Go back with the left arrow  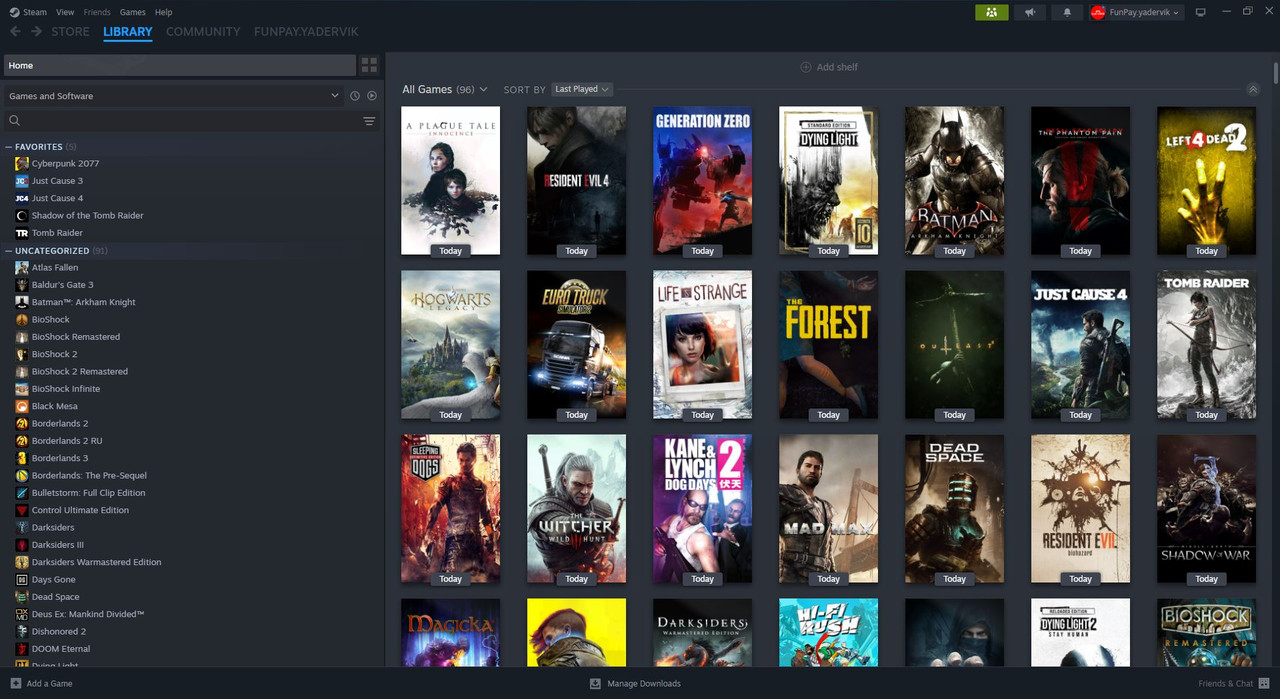click(x=15, y=32)
